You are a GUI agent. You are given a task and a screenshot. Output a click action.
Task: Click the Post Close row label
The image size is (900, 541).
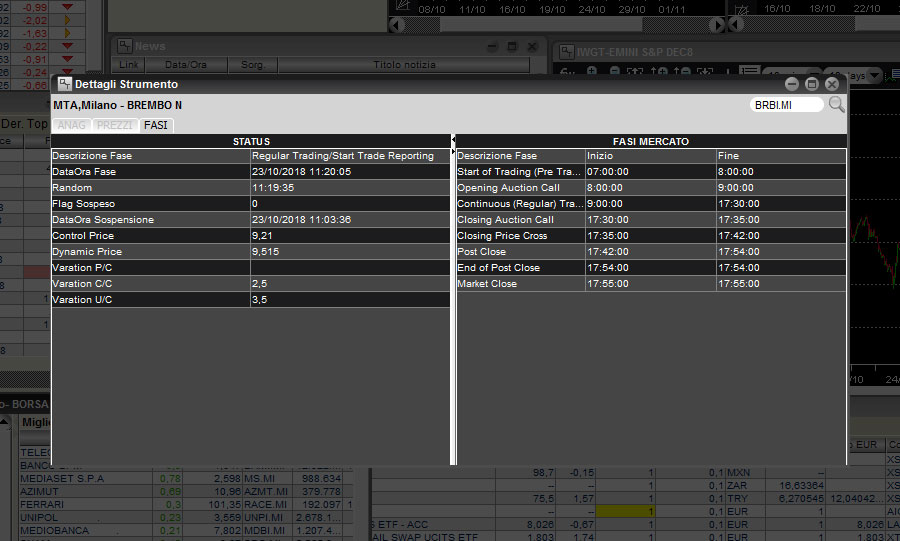tap(482, 252)
